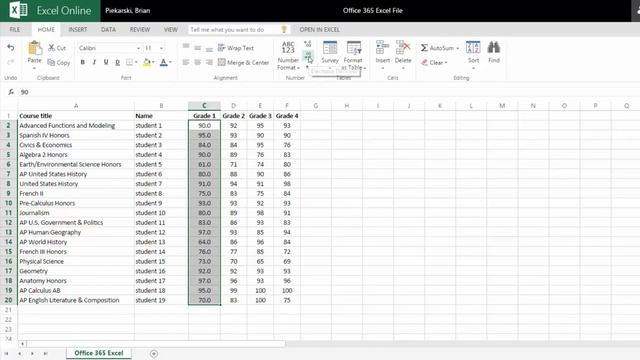
Task: Open the Number Format menu
Action: coord(288,55)
